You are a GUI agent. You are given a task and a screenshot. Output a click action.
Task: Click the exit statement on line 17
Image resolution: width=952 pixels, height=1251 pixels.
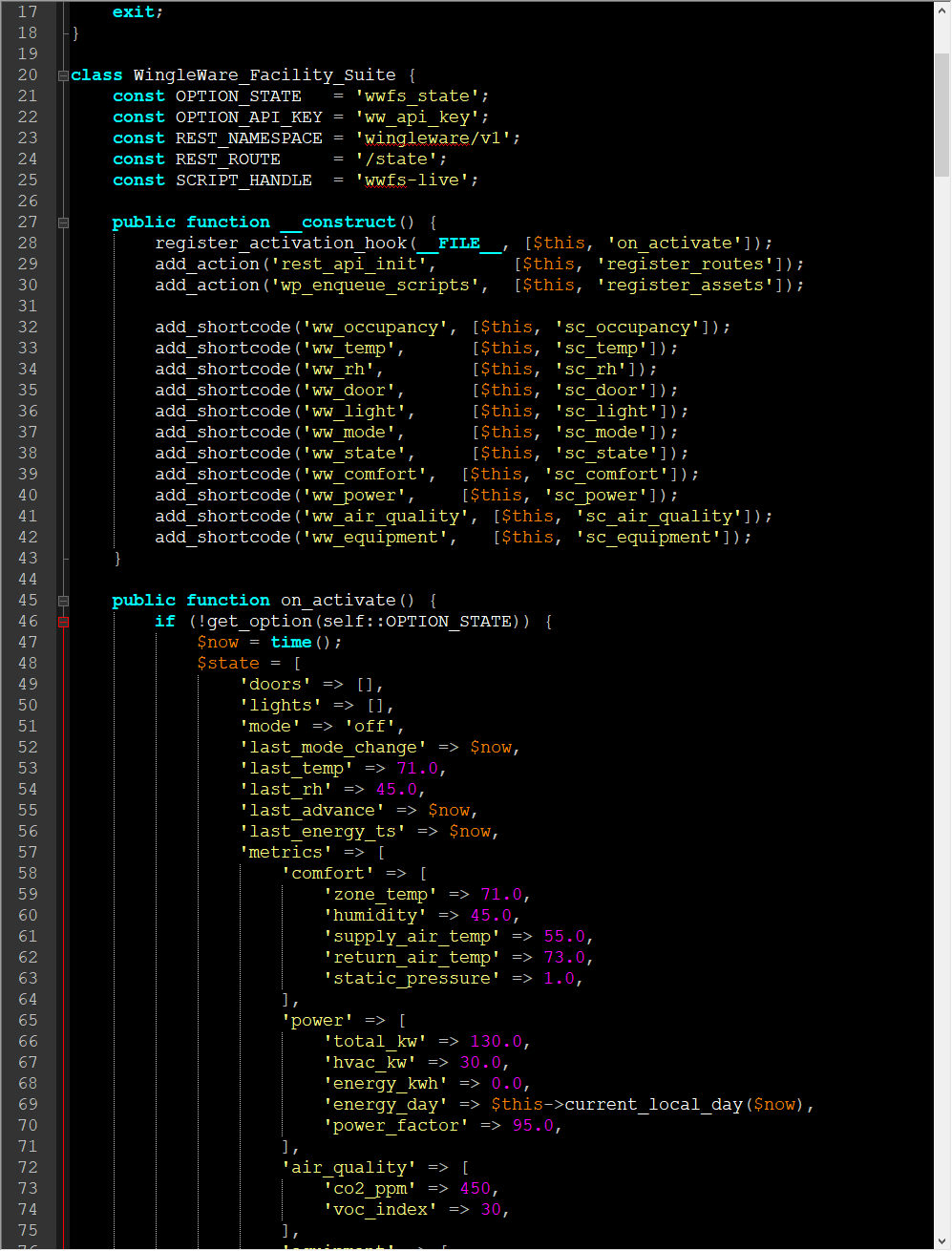(137, 12)
